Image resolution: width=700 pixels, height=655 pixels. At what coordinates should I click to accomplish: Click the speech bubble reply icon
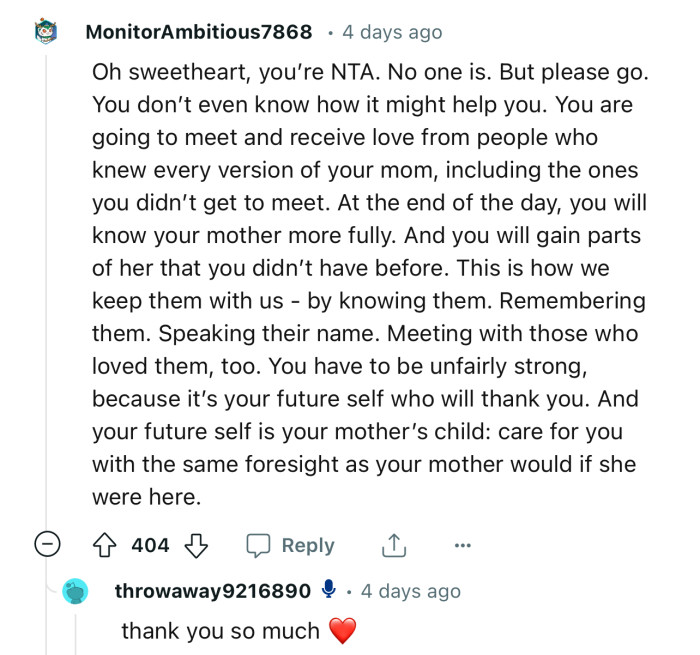pos(259,545)
